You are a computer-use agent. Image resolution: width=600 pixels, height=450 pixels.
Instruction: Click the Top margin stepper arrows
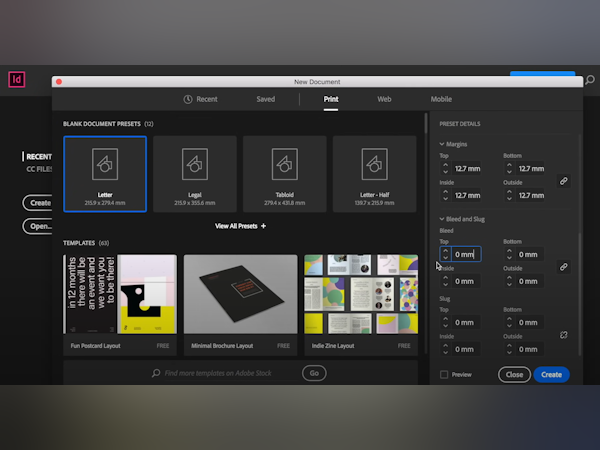click(x=445, y=168)
